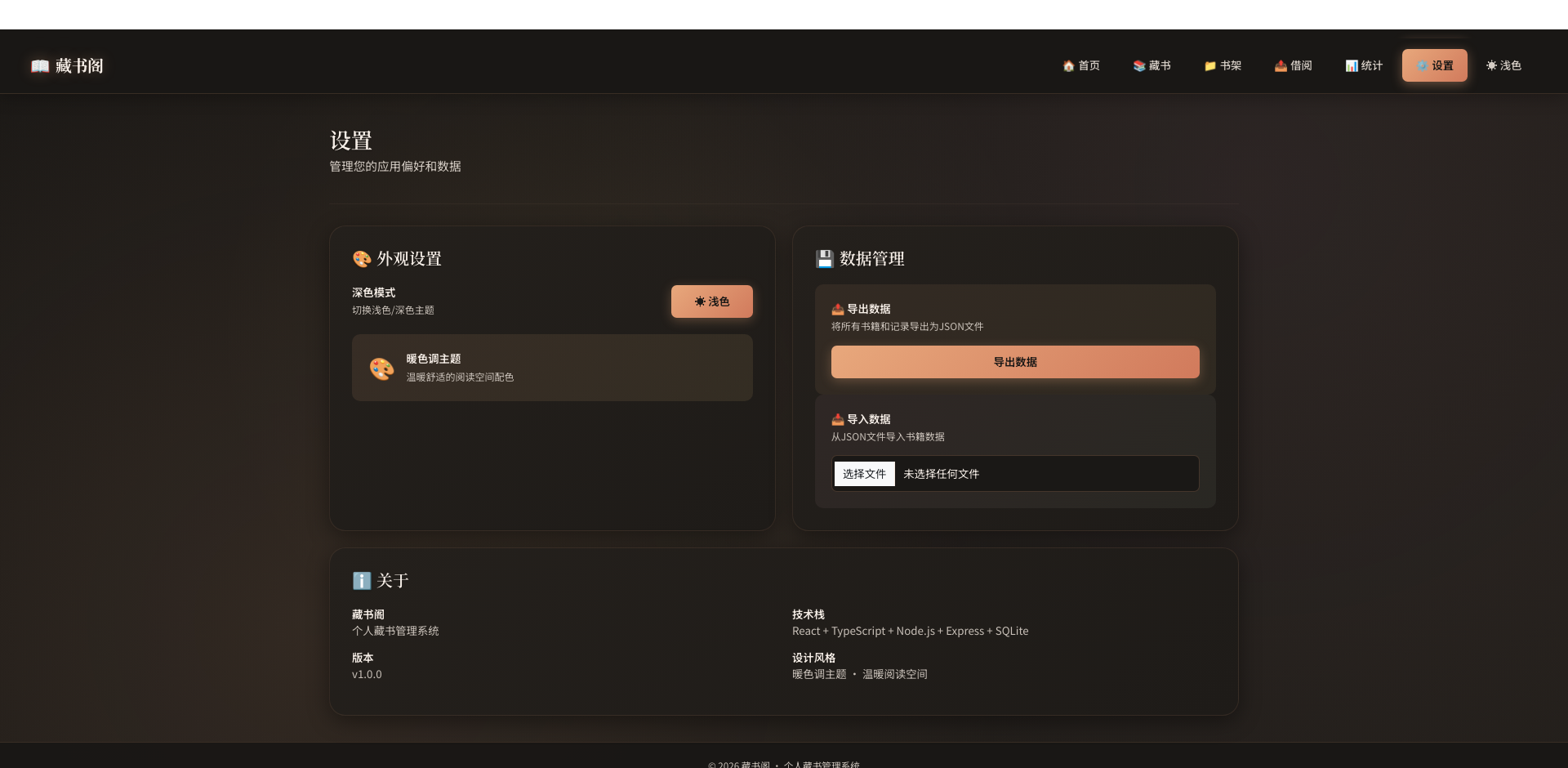The width and height of the screenshot is (1568, 768).
Task: Click the 藏书阁 book logo icon
Action: click(39, 65)
